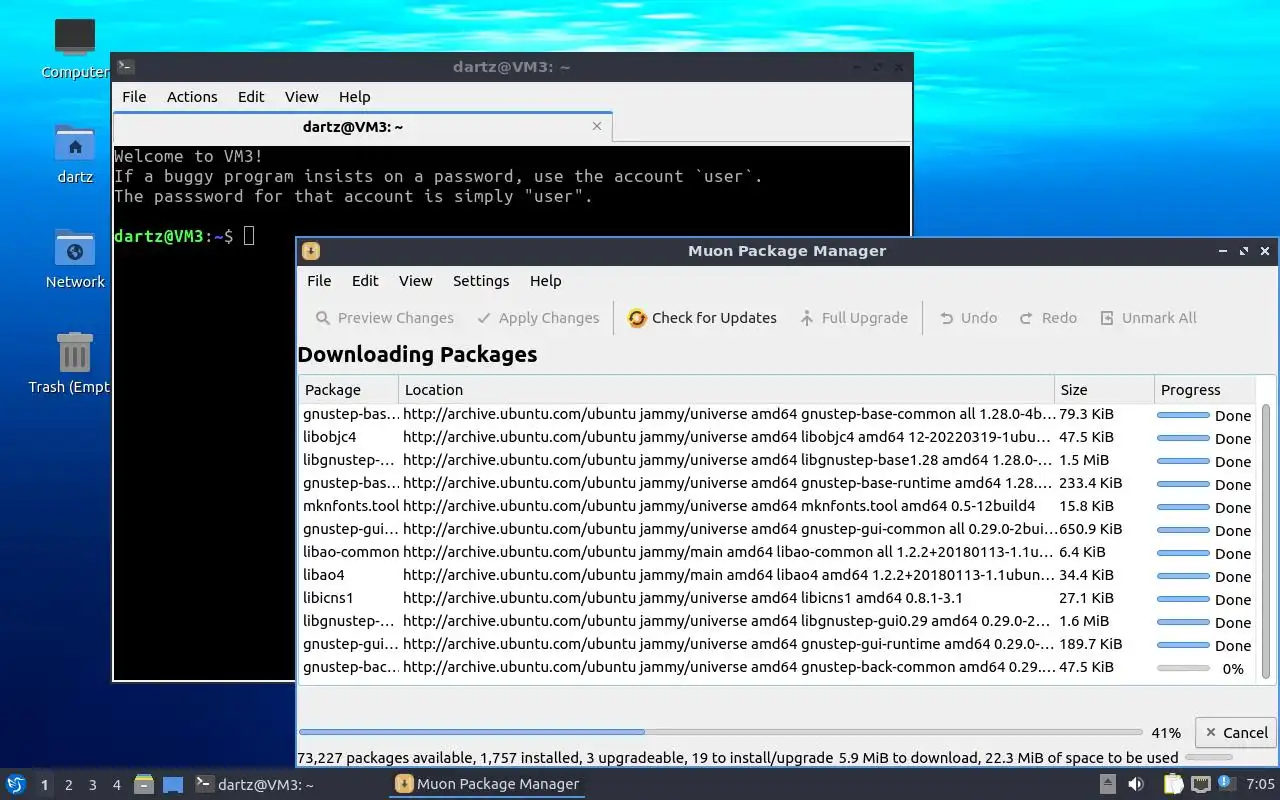Viewport: 1280px width, 800px height.
Task: Click Muon window title bar icon
Action: coord(311,251)
